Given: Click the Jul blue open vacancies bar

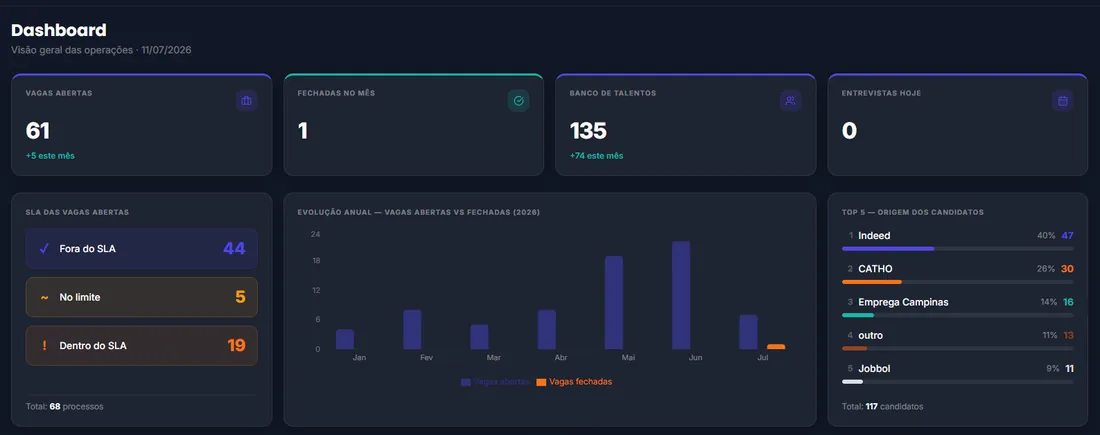Looking at the screenshot, I should click(749, 333).
